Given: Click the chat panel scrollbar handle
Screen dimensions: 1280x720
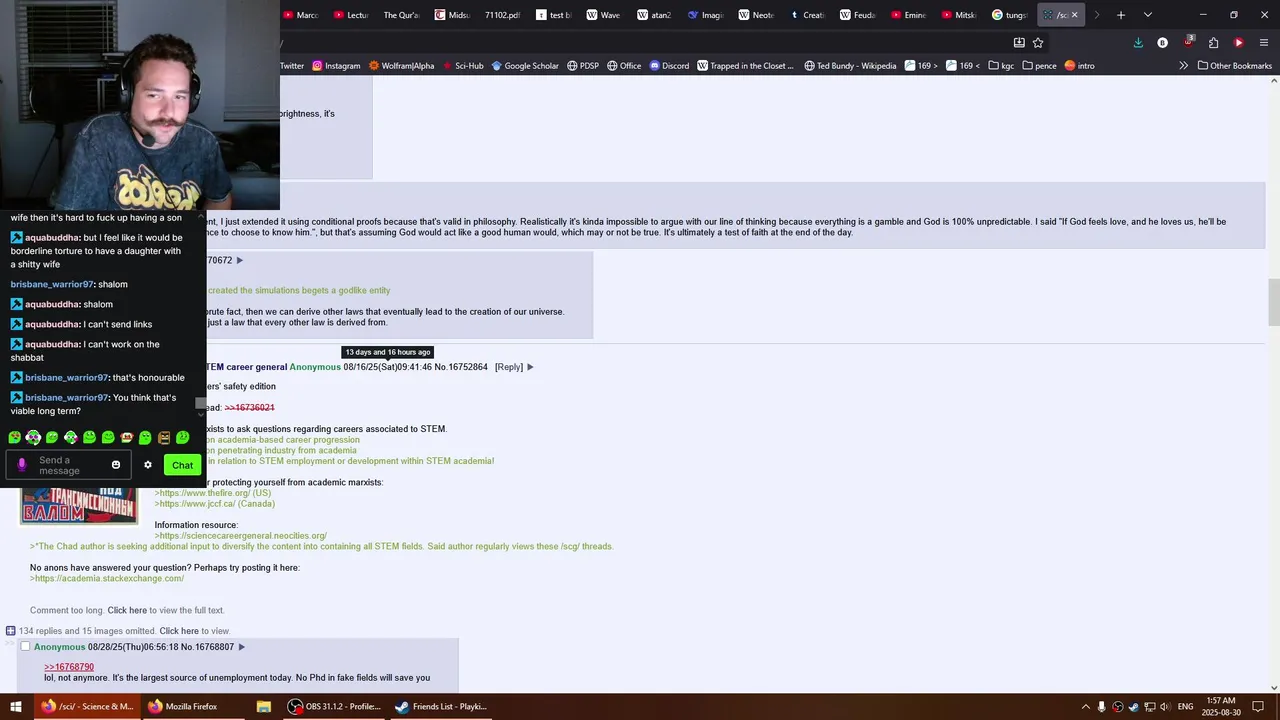Looking at the screenshot, I should click(200, 404).
